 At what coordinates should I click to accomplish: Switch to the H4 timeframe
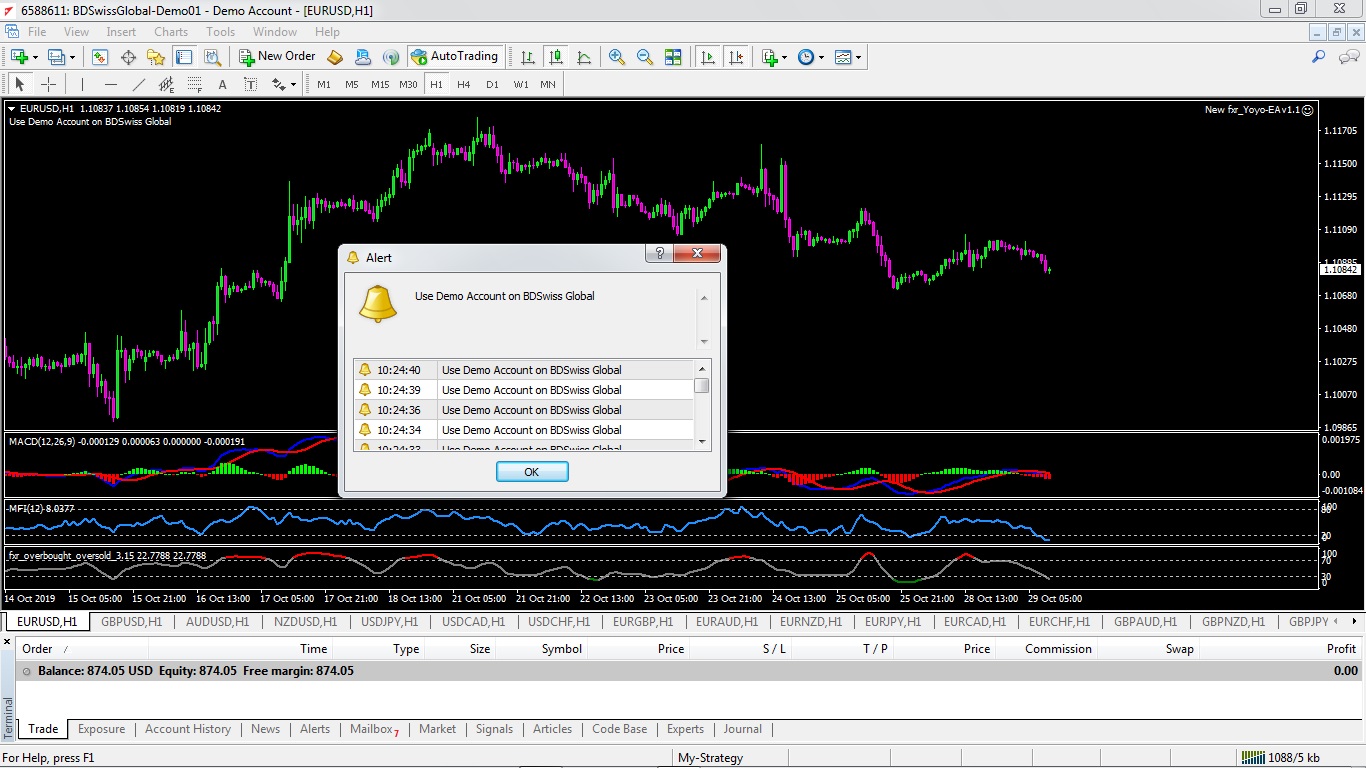(x=463, y=85)
